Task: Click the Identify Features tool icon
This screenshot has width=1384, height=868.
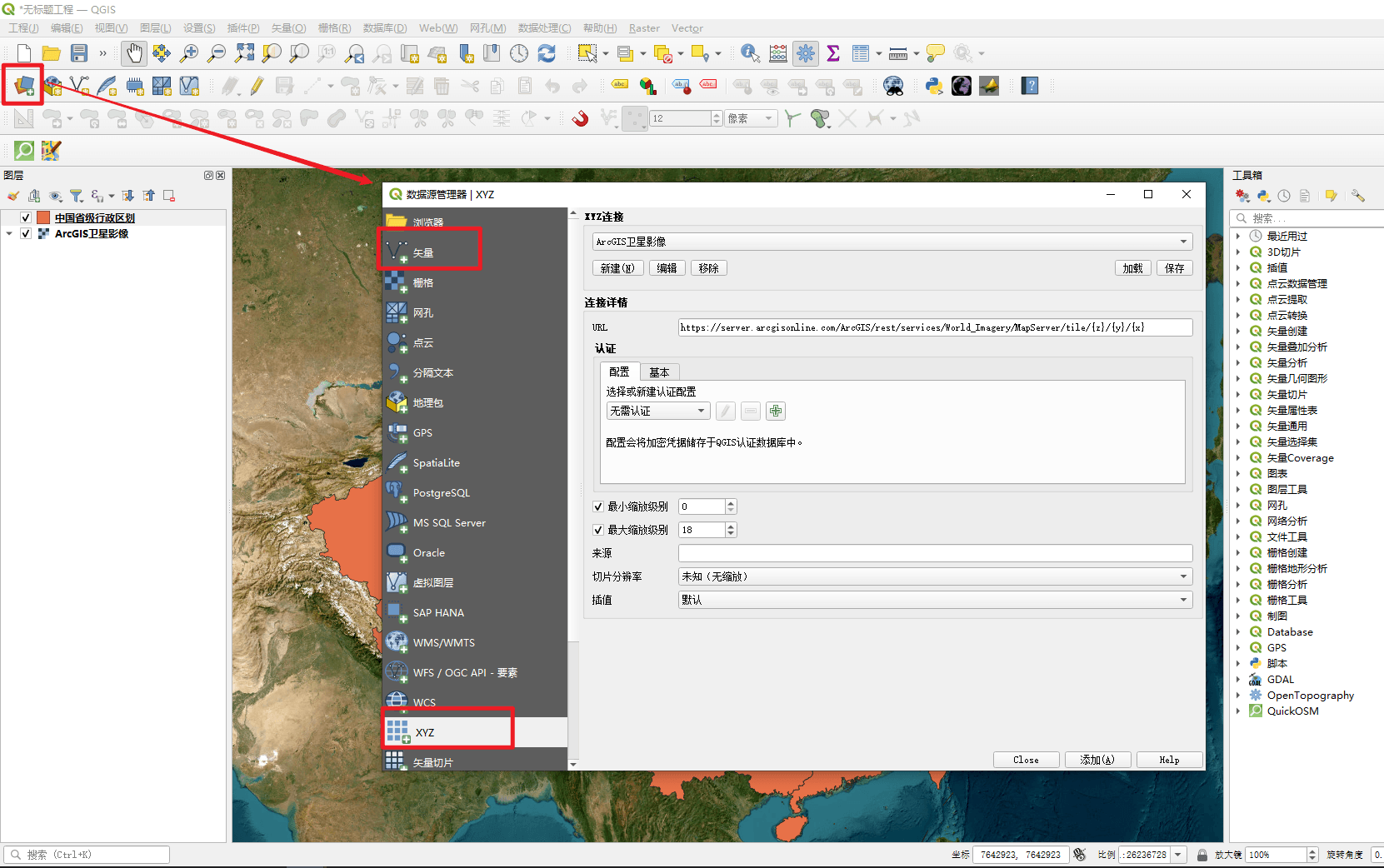Action: click(x=750, y=53)
